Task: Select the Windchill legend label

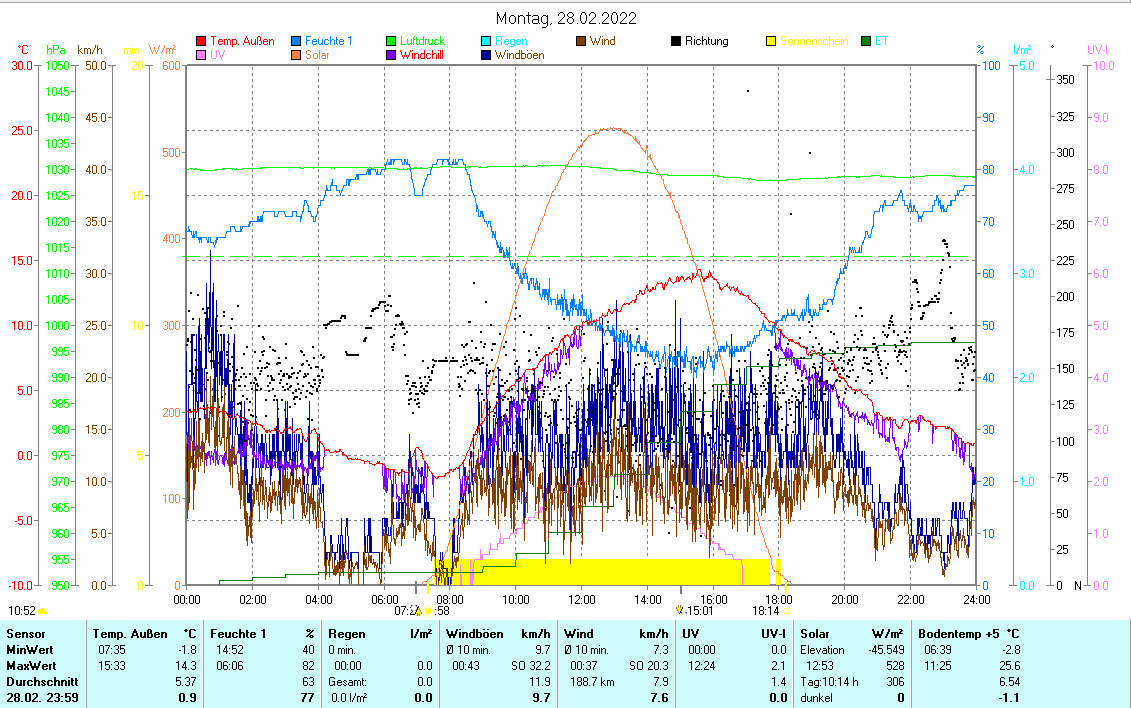Action: pos(422,55)
